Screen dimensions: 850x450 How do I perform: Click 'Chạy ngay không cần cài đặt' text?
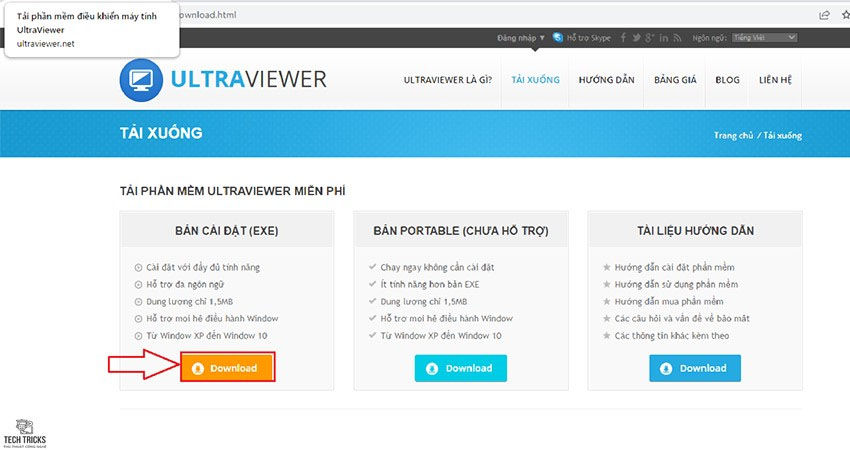pyautogui.click(x=437, y=267)
